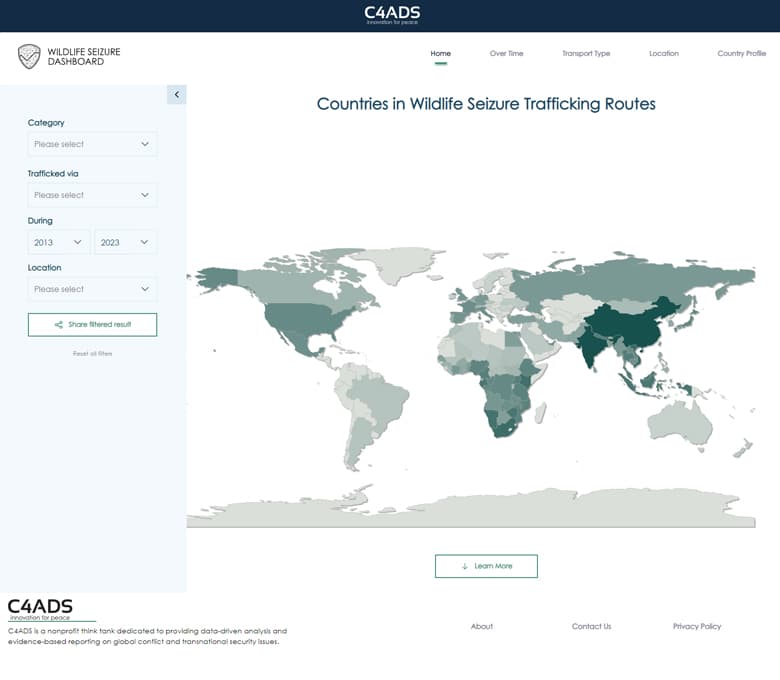Switch to the Over Time tab
The height and width of the screenshot is (680, 780).
pyautogui.click(x=506, y=54)
